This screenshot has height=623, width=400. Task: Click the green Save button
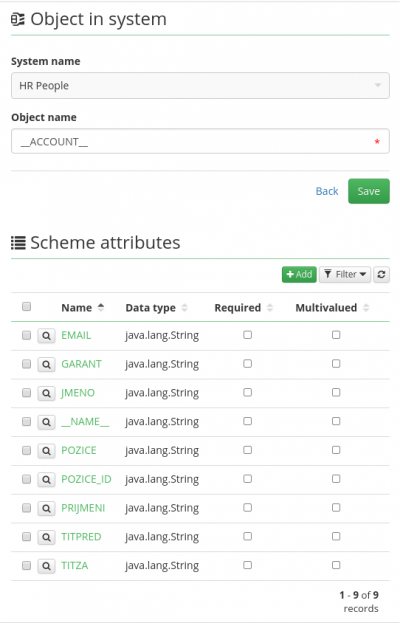coord(369,191)
